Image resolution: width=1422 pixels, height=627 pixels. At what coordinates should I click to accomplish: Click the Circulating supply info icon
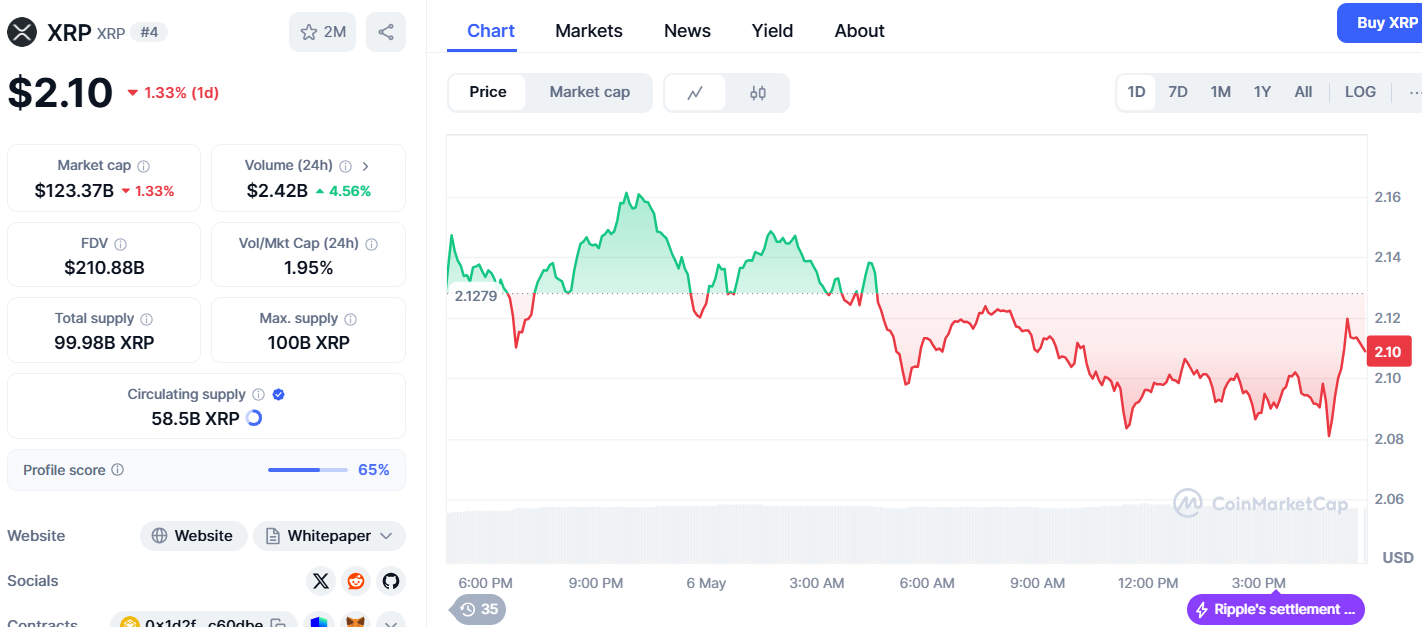(258, 395)
